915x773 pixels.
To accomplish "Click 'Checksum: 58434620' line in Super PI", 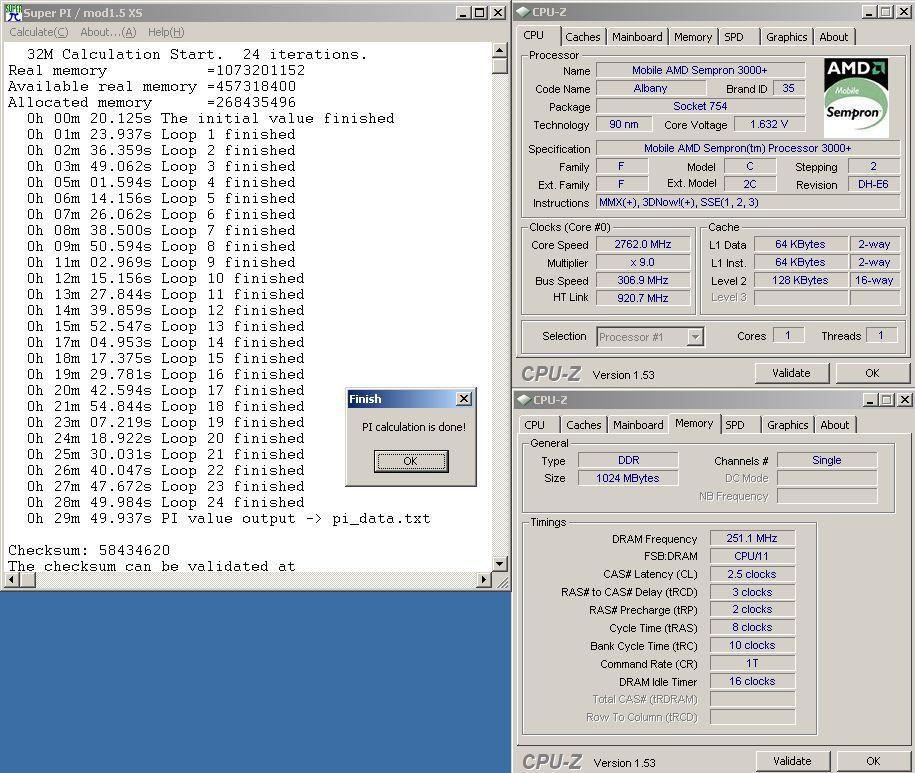I will click(x=89, y=550).
